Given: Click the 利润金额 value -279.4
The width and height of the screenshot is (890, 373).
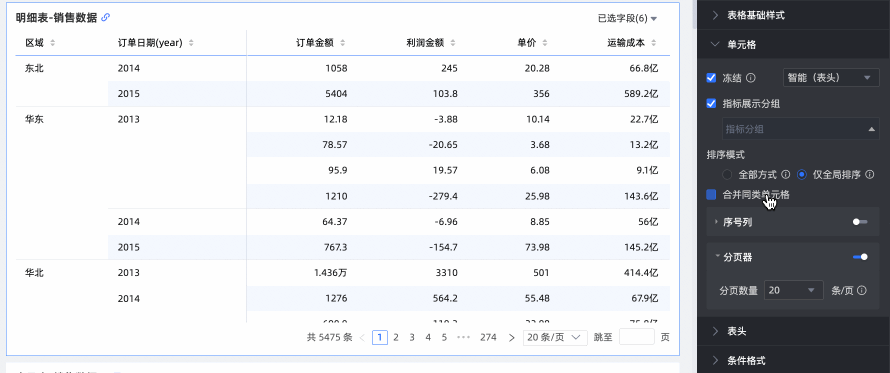Looking at the screenshot, I should point(443,196).
